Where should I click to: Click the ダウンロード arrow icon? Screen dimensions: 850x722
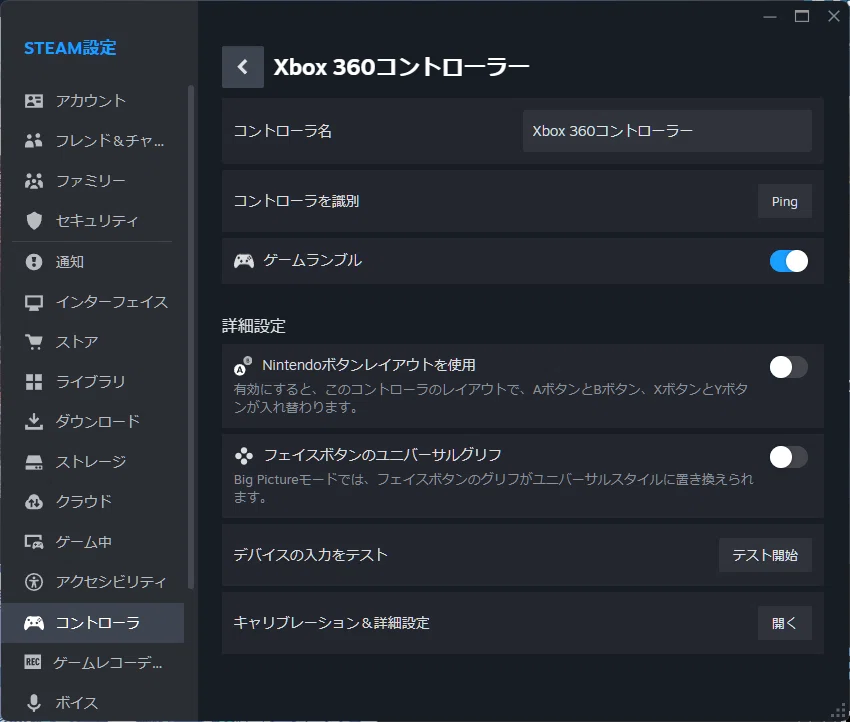point(34,422)
